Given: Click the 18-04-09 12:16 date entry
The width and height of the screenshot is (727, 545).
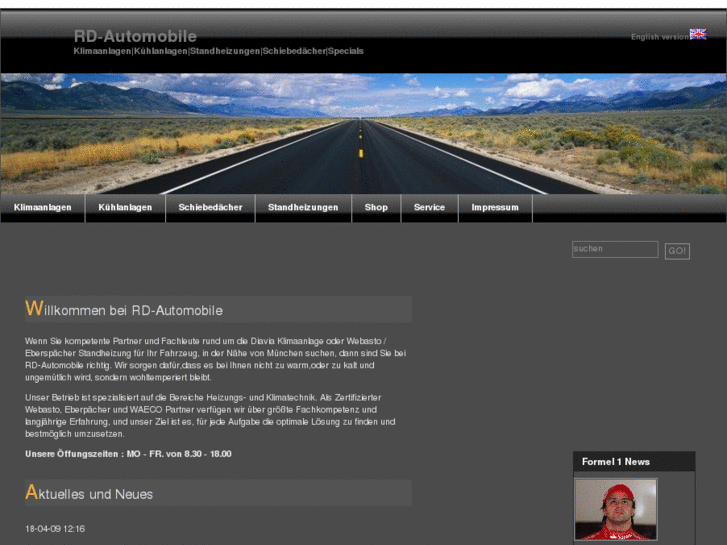Looking at the screenshot, I should 55,529.
